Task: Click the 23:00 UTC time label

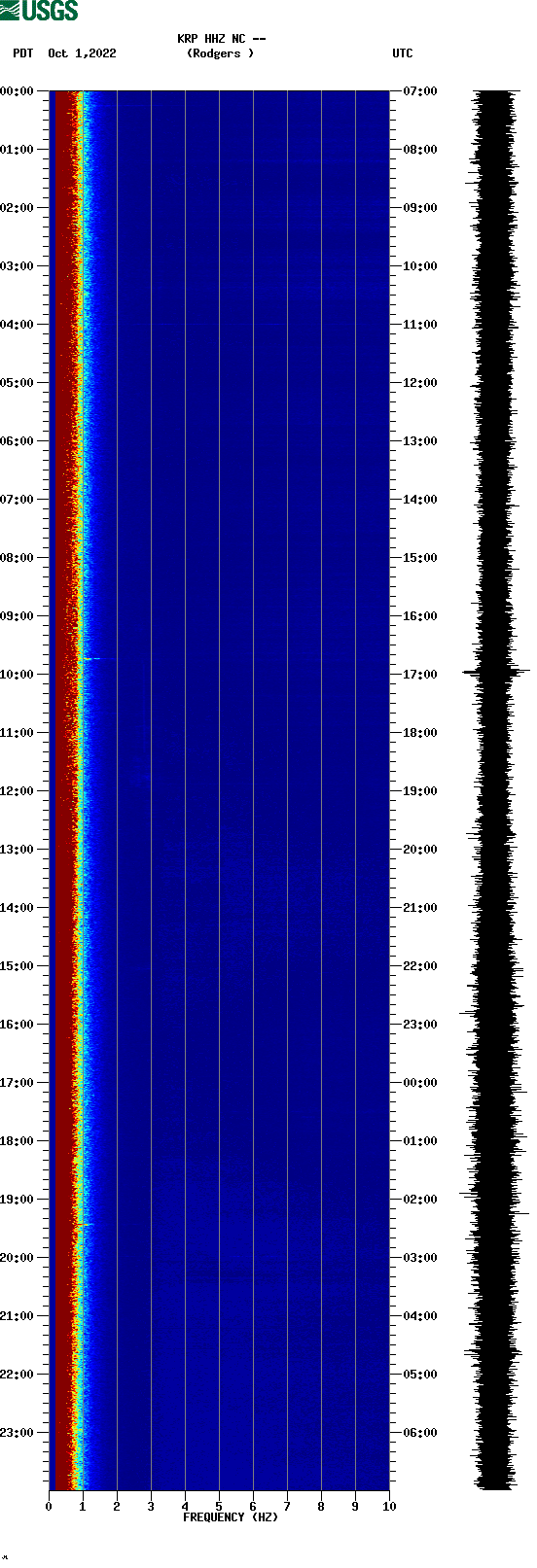Action: point(420,1025)
